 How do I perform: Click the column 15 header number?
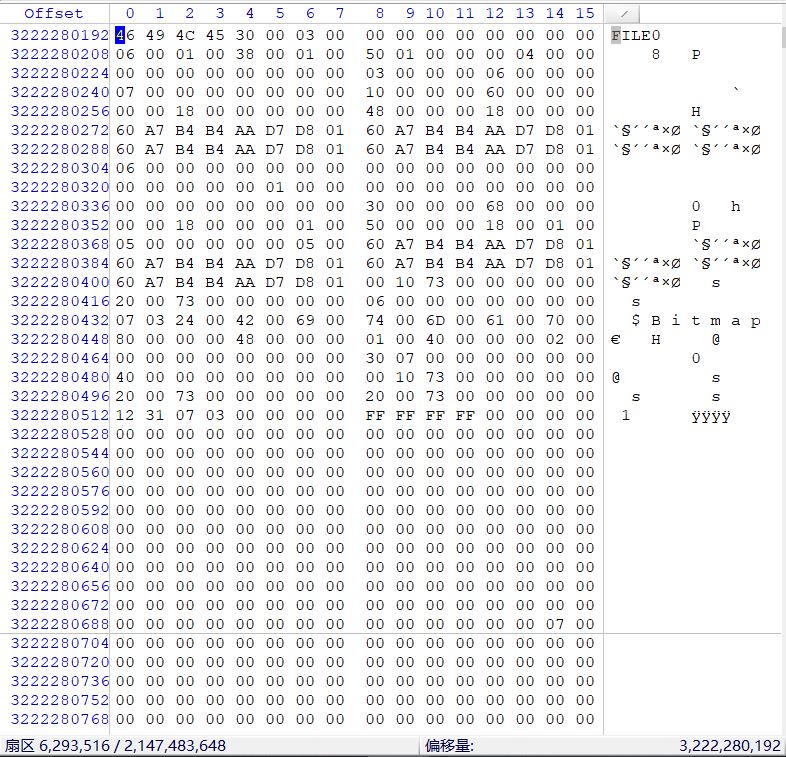tap(585, 14)
